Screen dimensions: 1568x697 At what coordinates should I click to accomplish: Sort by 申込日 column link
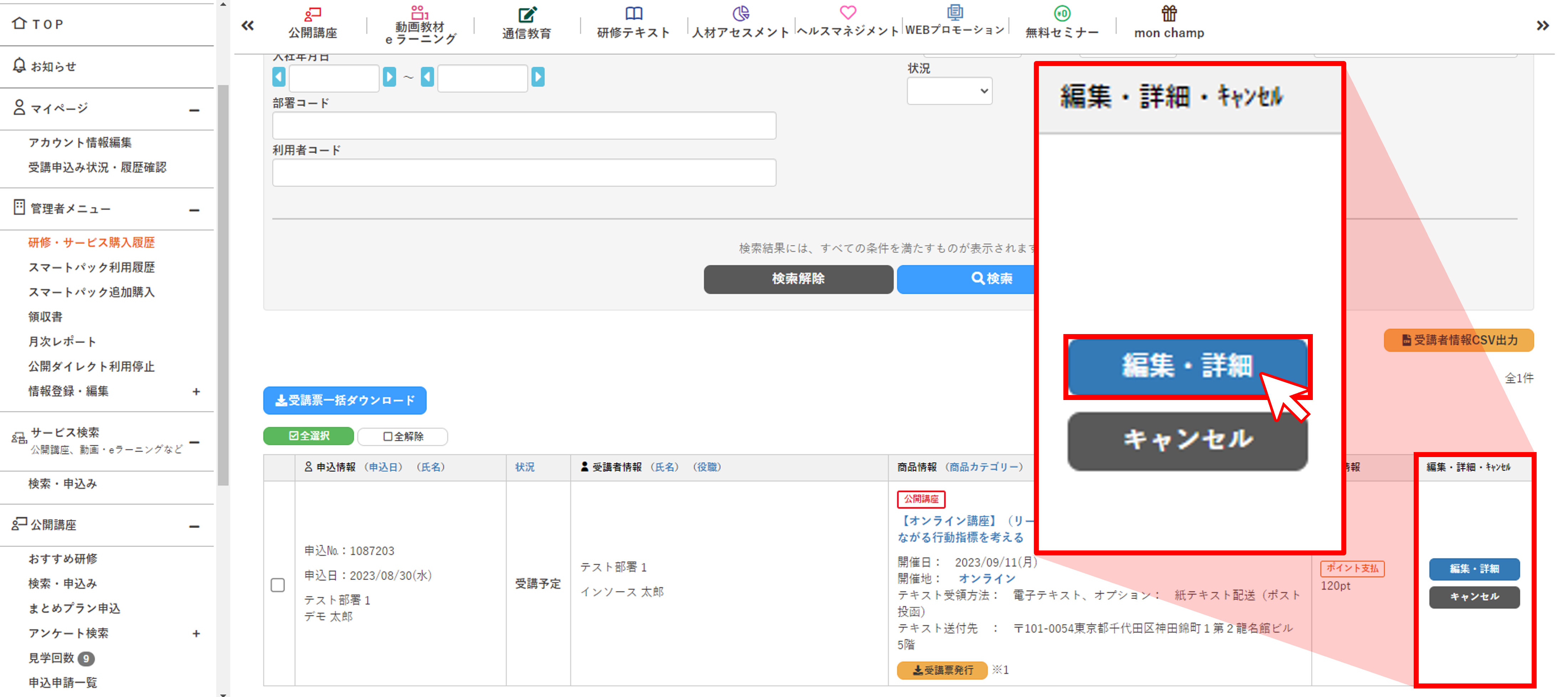click(x=384, y=467)
